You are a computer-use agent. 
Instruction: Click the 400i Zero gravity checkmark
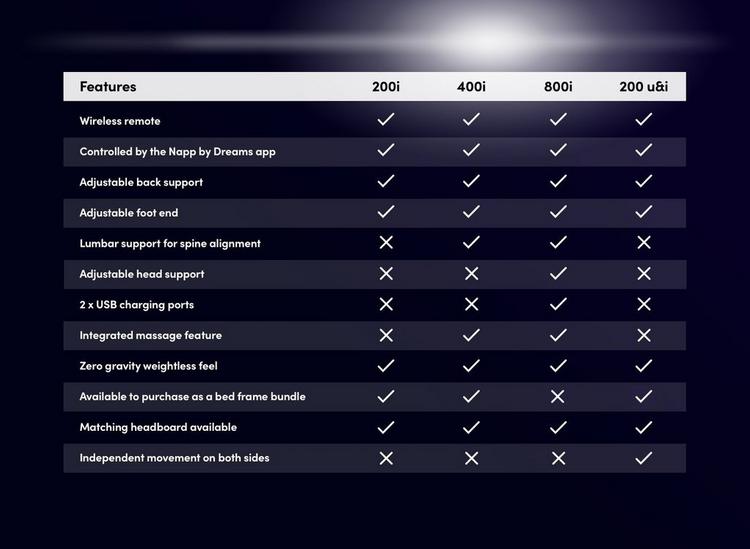[471, 366]
